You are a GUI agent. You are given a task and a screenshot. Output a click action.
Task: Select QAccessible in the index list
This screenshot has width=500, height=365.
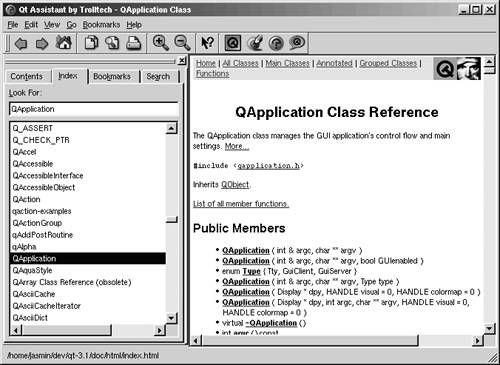coord(88,164)
